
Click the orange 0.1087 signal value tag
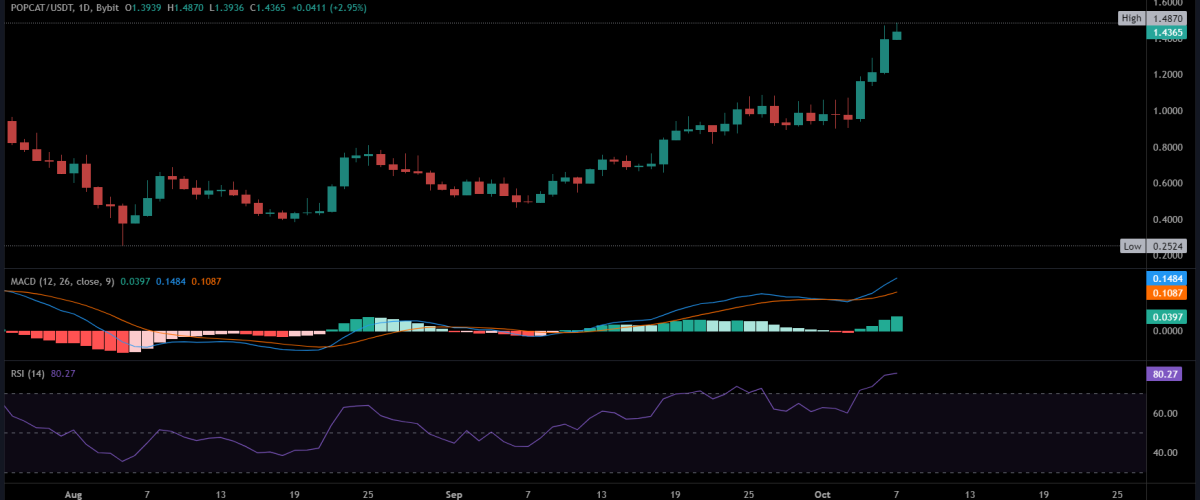[x=1169, y=293]
